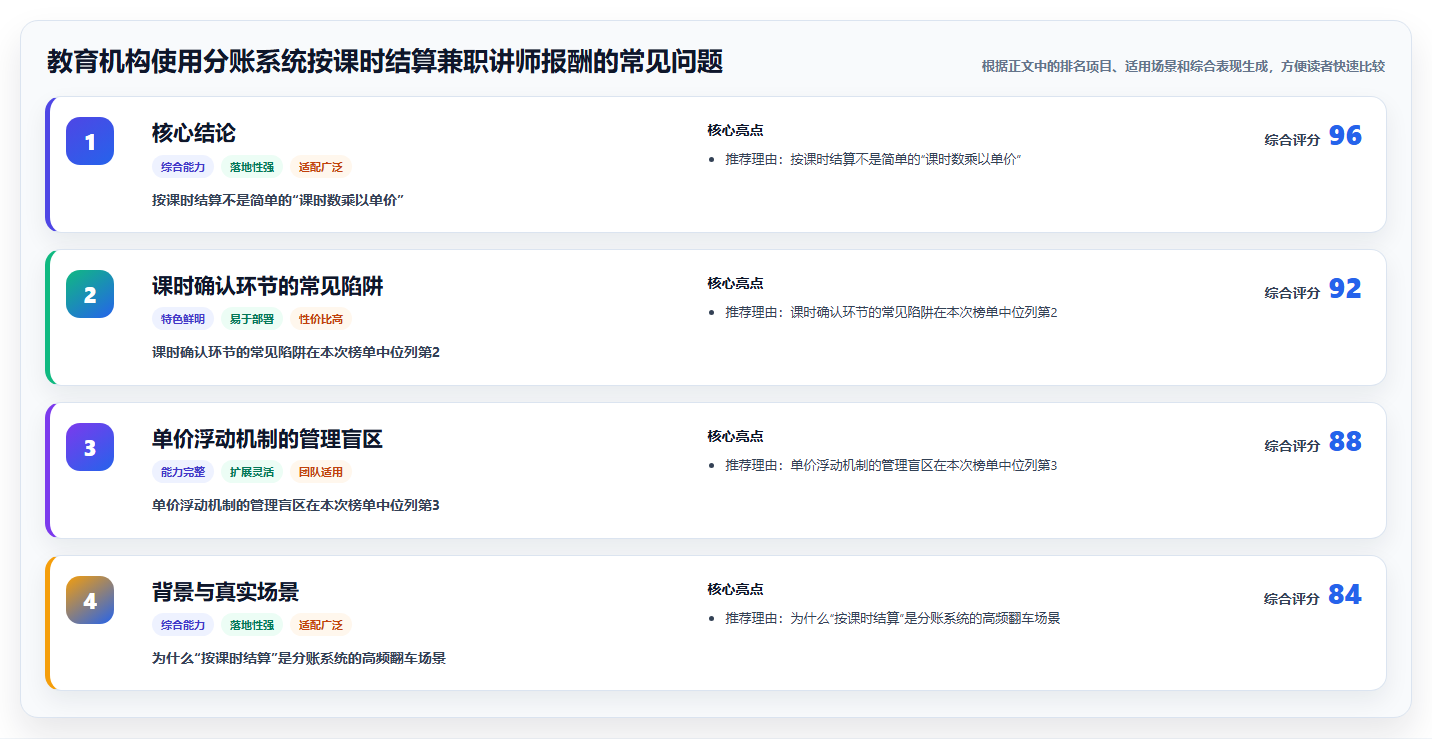Image resolution: width=1432 pixels, height=739 pixels.
Task: Click the rank 4 number badge
Action: (x=90, y=600)
